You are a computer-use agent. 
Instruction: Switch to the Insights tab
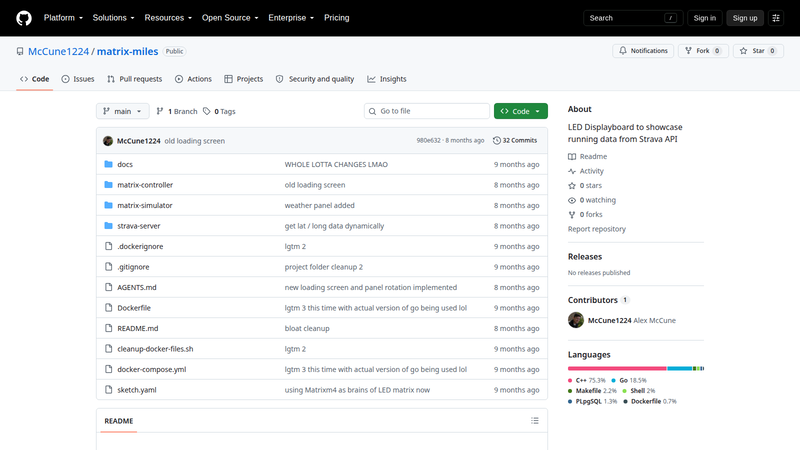coord(387,79)
